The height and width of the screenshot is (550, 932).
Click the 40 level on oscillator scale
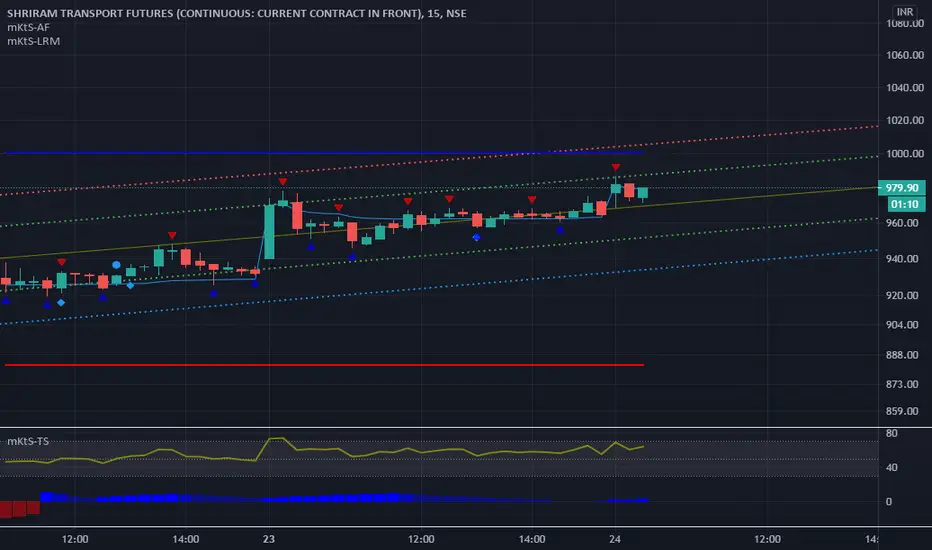tap(892, 467)
